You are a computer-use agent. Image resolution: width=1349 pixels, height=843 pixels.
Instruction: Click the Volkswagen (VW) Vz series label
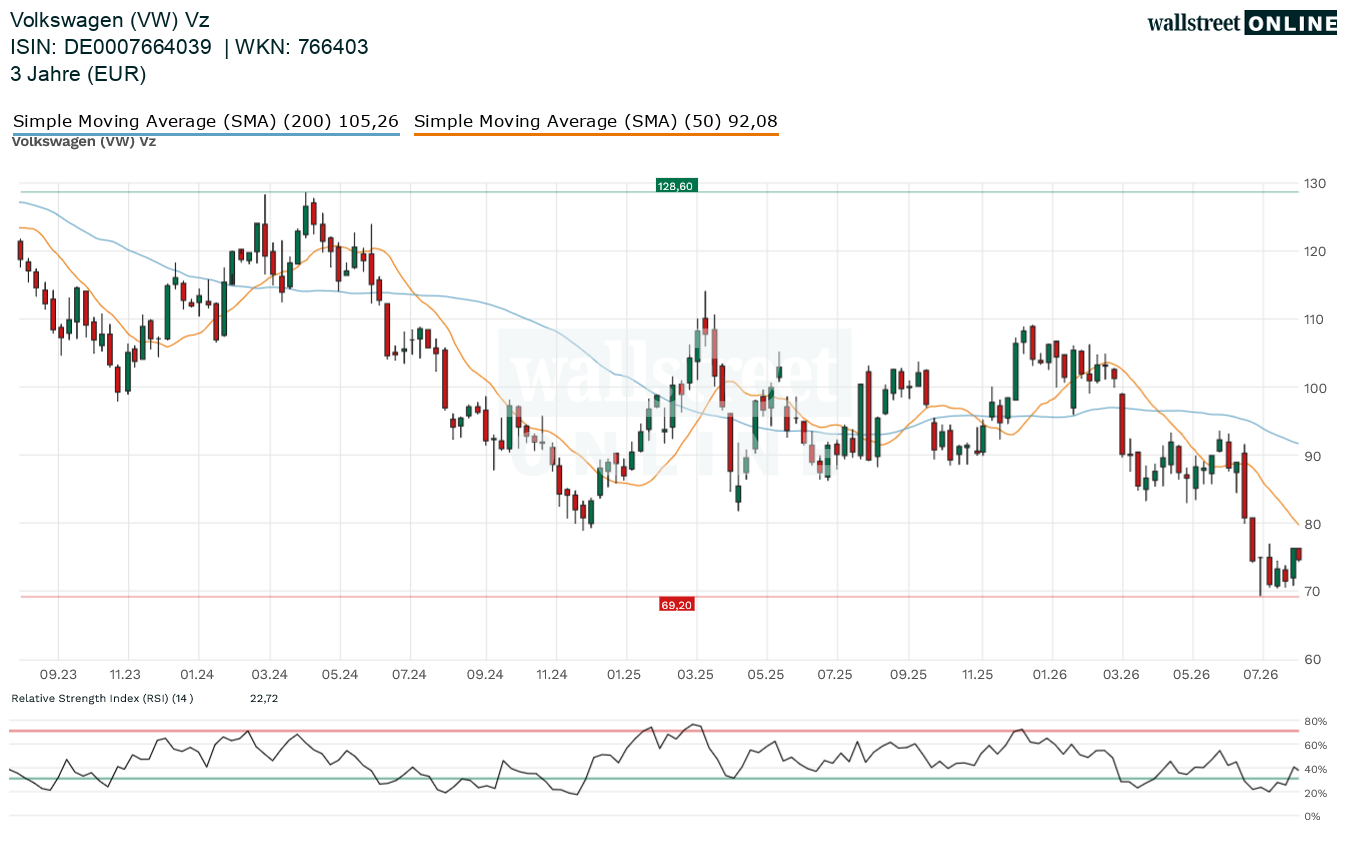pyautogui.click(x=84, y=141)
